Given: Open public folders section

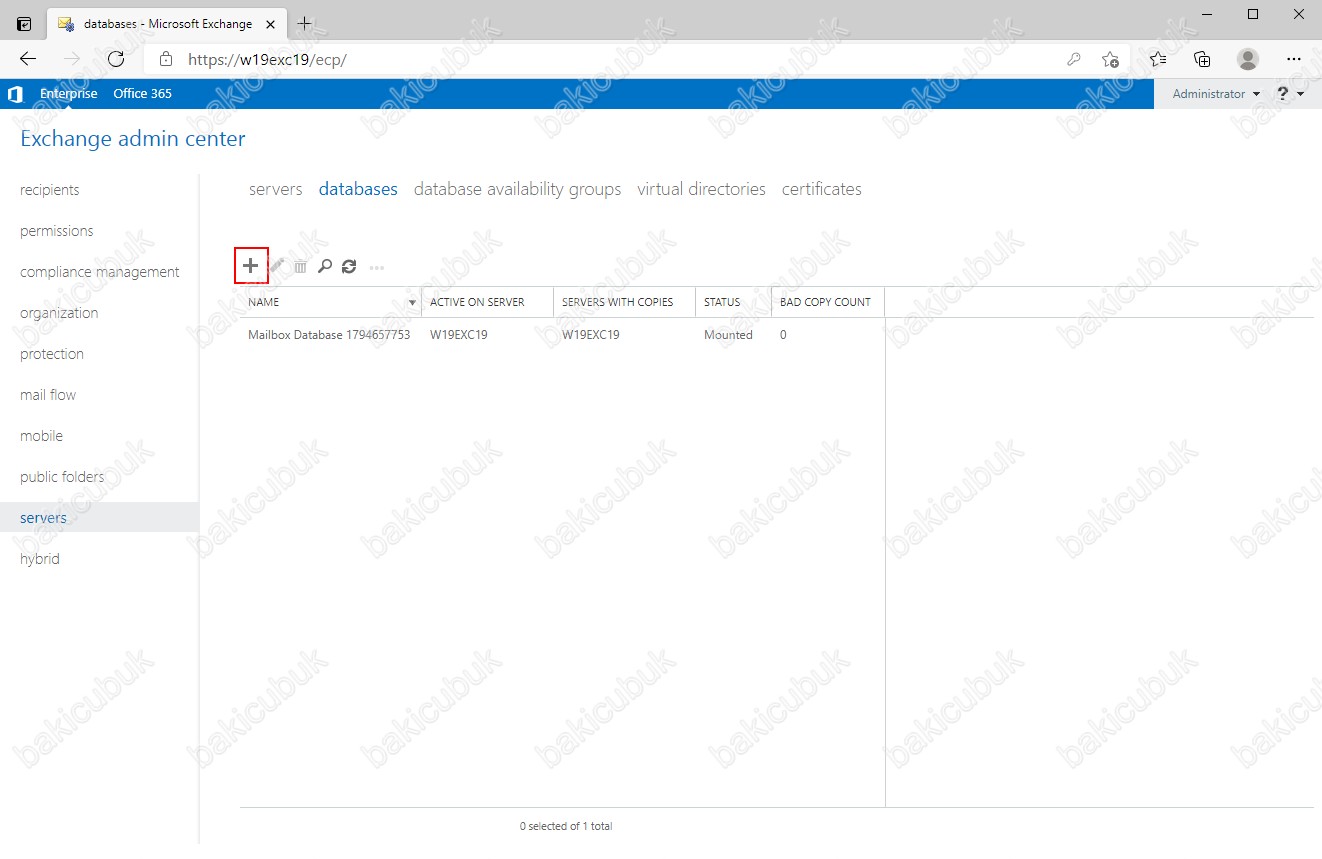Looking at the screenshot, I should click(62, 477).
